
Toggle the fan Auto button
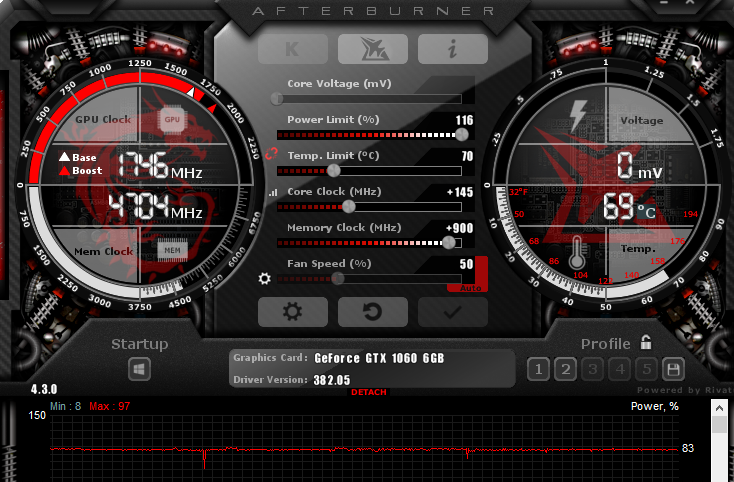click(471, 288)
